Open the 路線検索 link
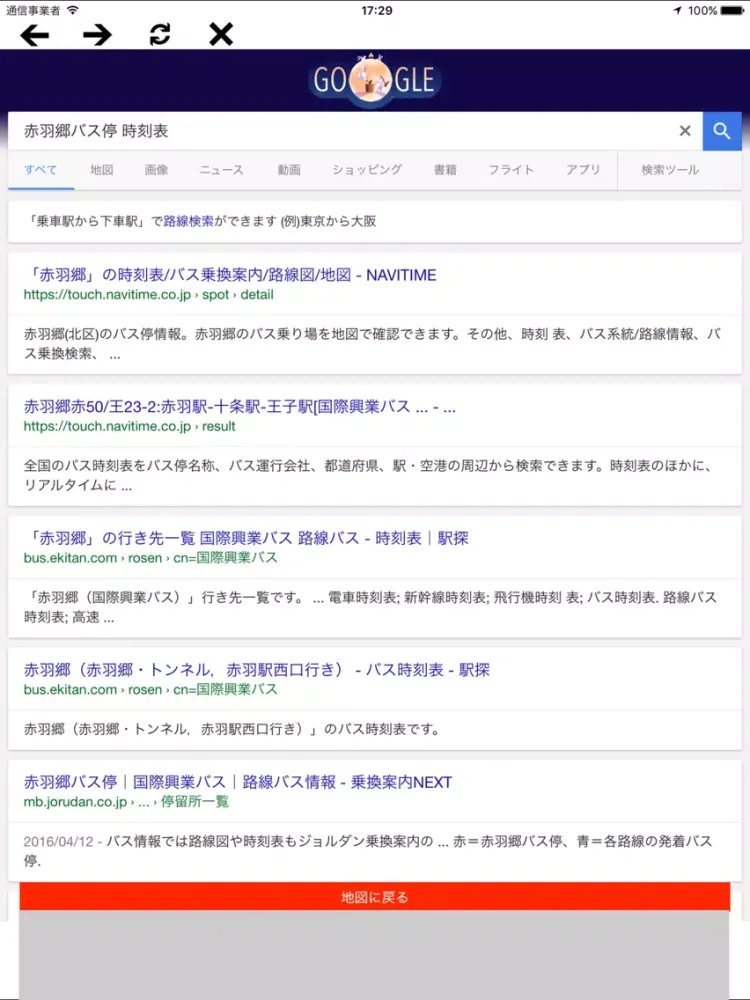Image resolution: width=750 pixels, height=1000 pixels. click(188, 221)
